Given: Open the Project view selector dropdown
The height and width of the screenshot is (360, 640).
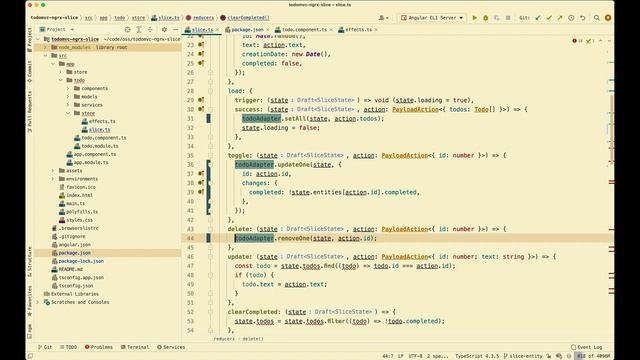Looking at the screenshot, I should click(x=57, y=29).
